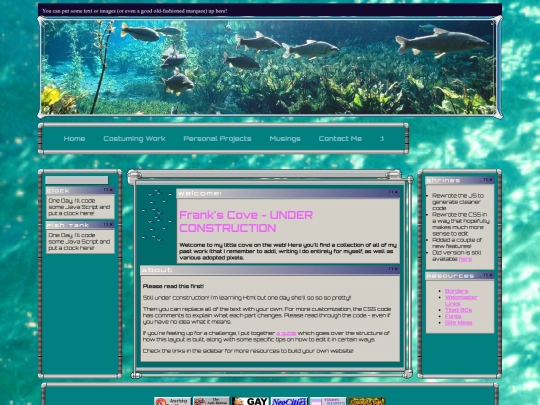Click the clock widget placeholder text
Screen dimensions: 540x405
pos(79,207)
